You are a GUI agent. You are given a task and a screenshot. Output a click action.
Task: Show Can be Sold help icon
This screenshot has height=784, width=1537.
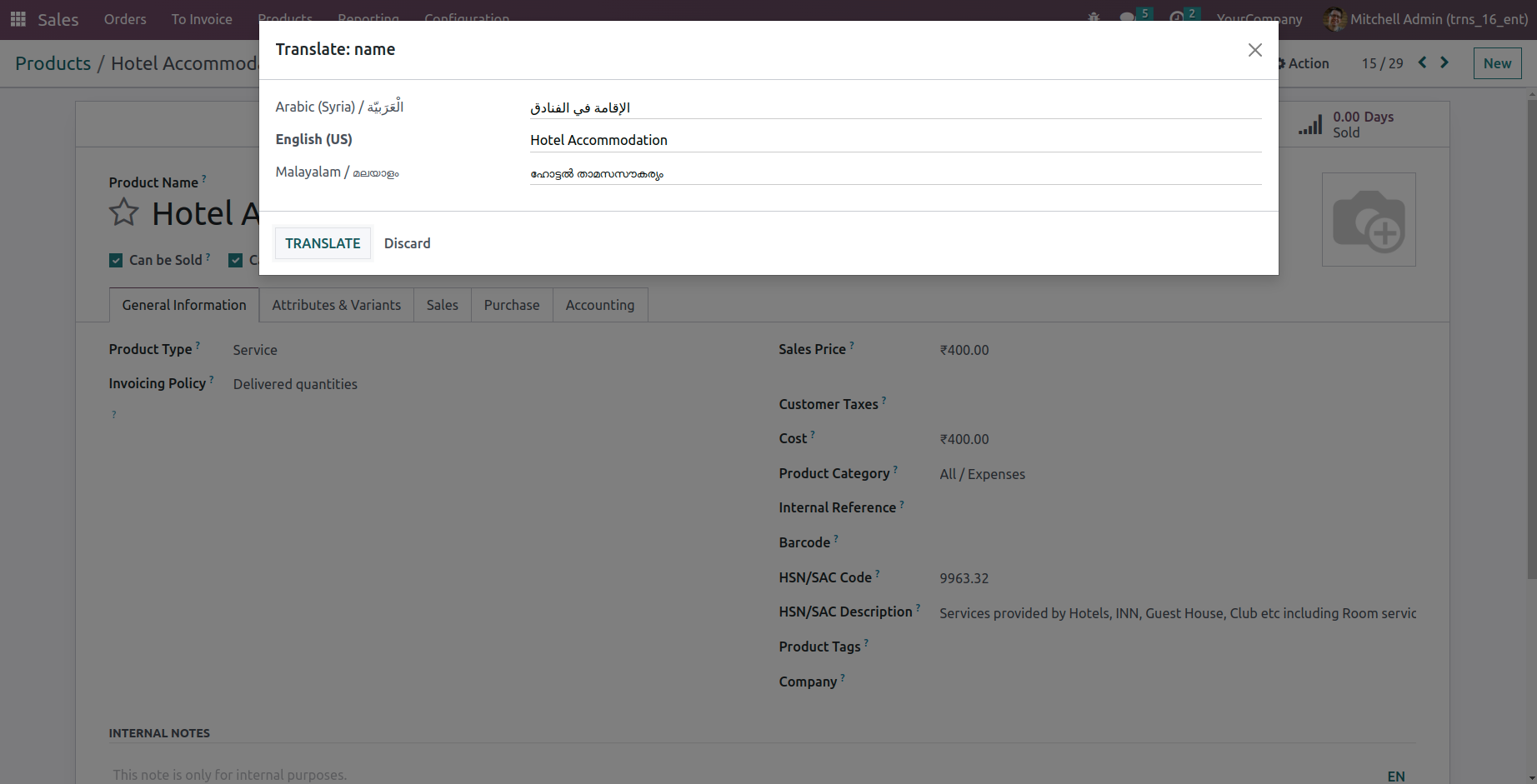[x=208, y=256]
